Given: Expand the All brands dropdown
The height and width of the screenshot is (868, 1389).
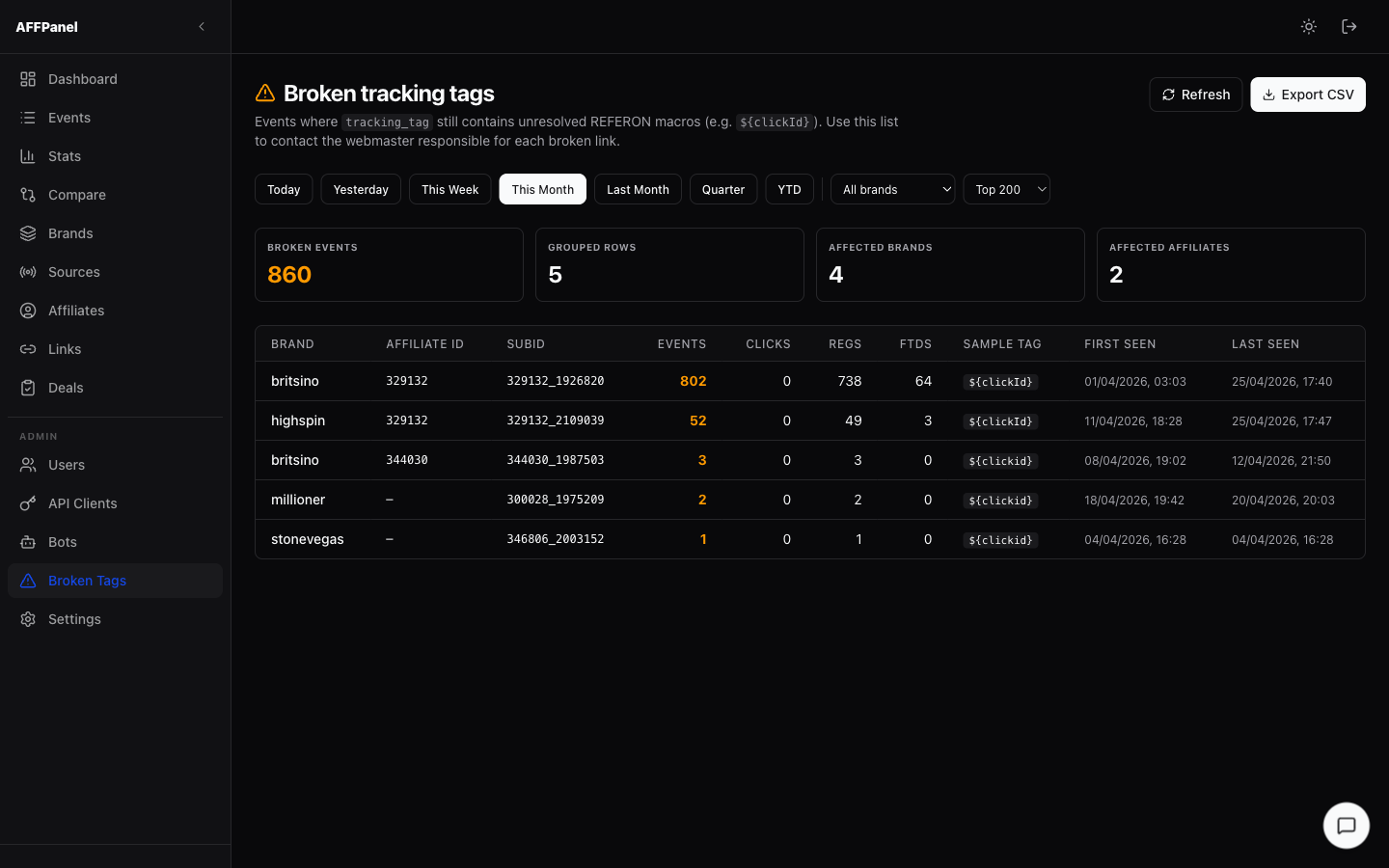Looking at the screenshot, I should tap(892, 189).
